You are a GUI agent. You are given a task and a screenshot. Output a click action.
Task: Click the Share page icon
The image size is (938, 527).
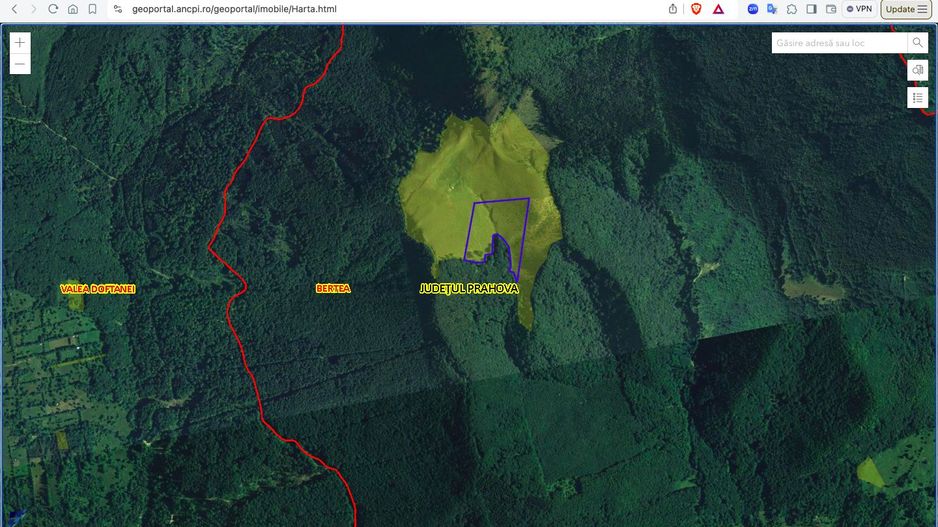pyautogui.click(x=673, y=9)
